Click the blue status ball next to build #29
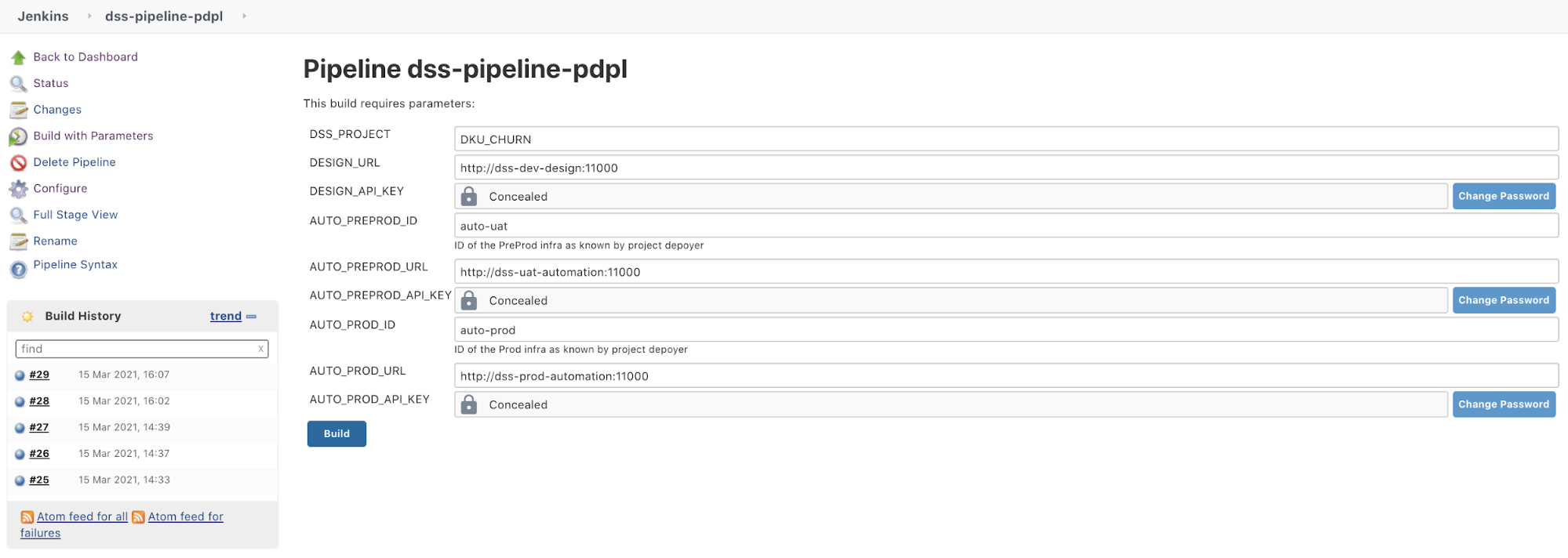Screen dimensions: 1568x558 point(19,374)
